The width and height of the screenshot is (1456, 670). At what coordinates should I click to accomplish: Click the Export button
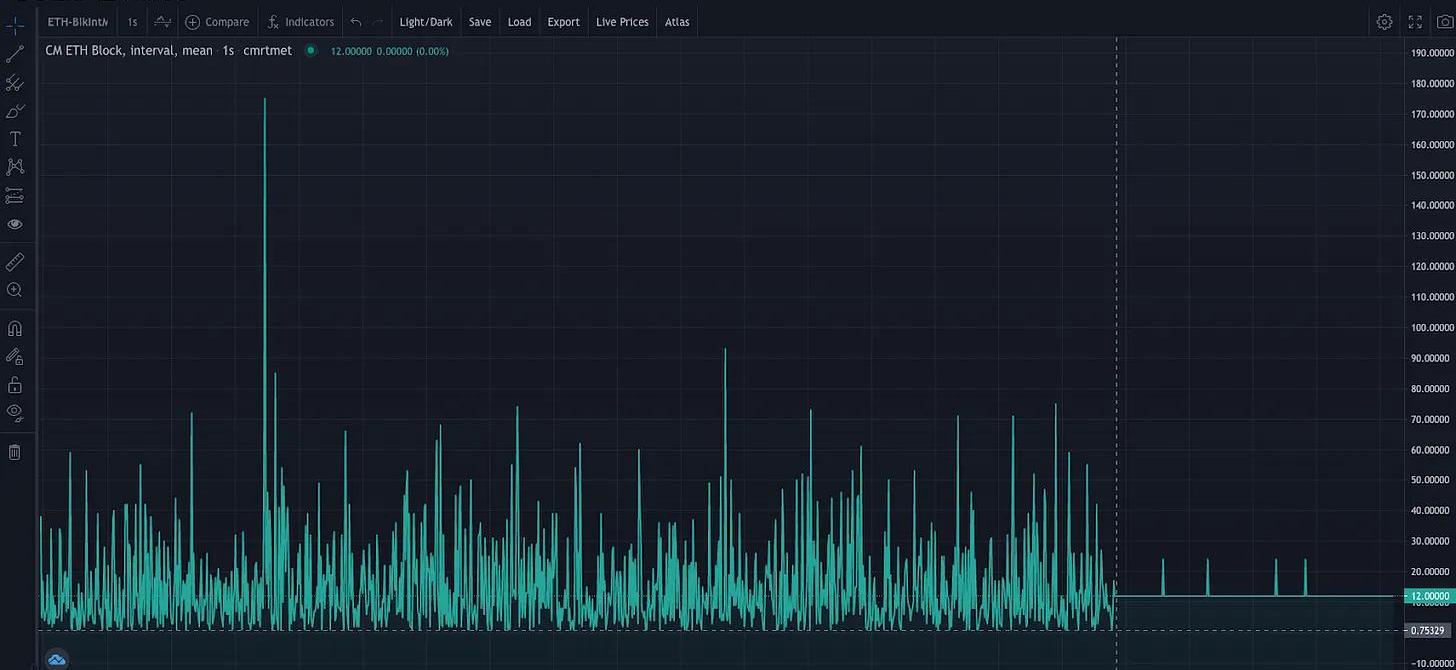click(563, 22)
